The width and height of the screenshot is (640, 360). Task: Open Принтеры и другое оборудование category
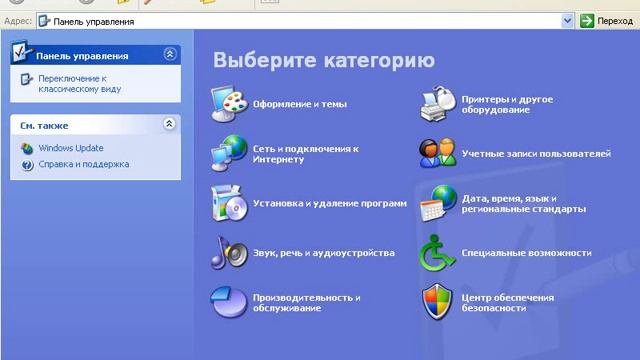[507, 104]
